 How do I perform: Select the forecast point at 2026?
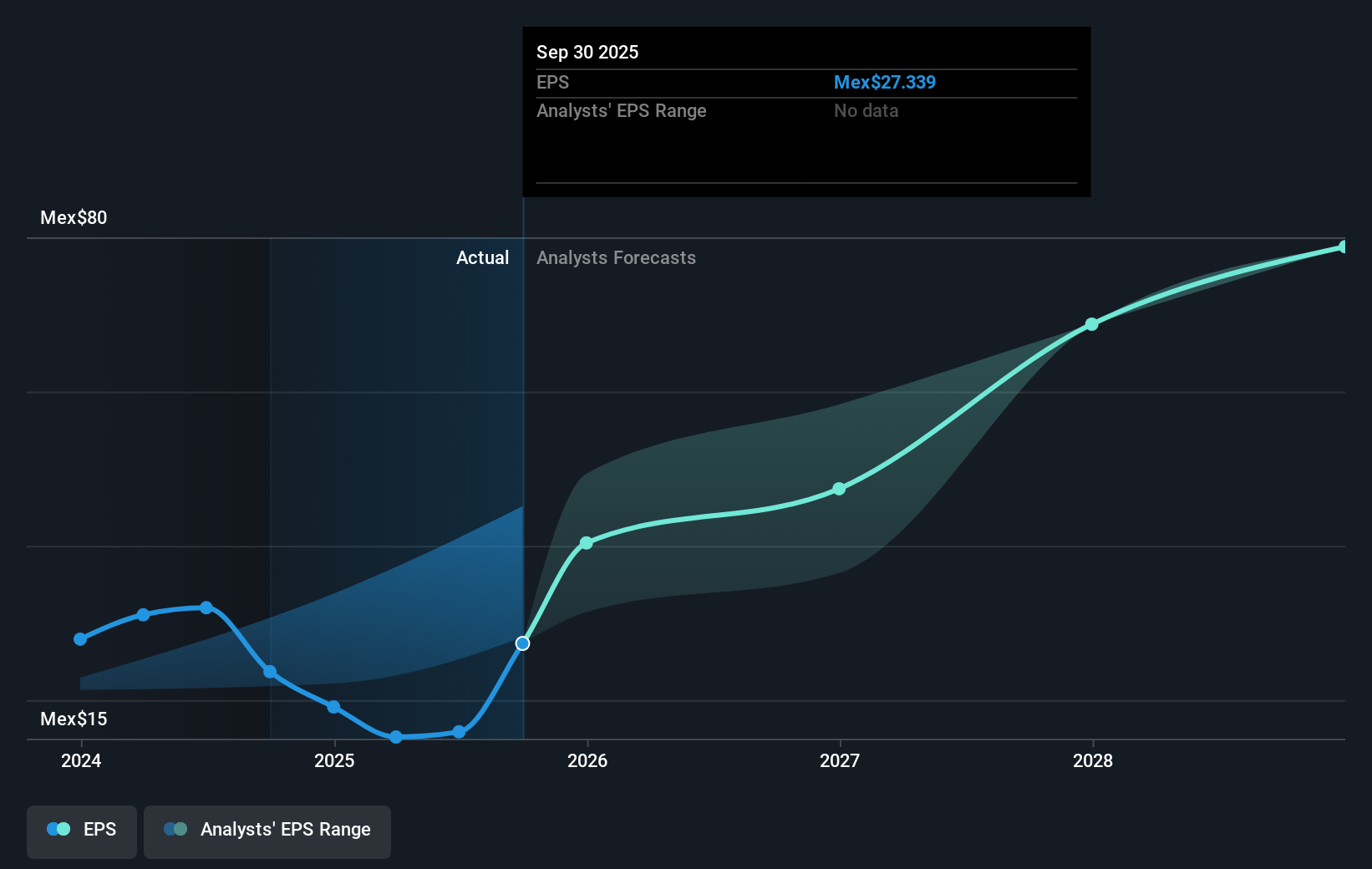click(587, 543)
